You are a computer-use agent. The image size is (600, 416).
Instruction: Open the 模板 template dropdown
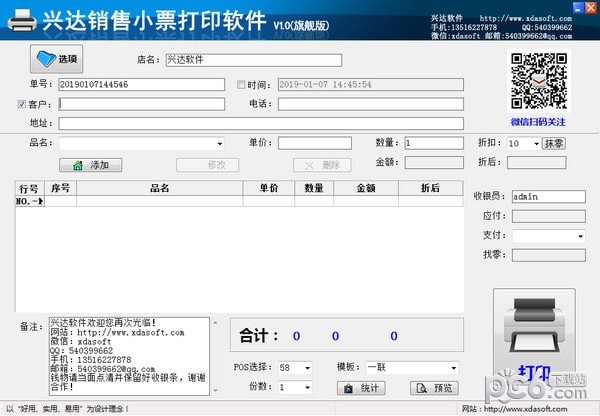coord(453,368)
